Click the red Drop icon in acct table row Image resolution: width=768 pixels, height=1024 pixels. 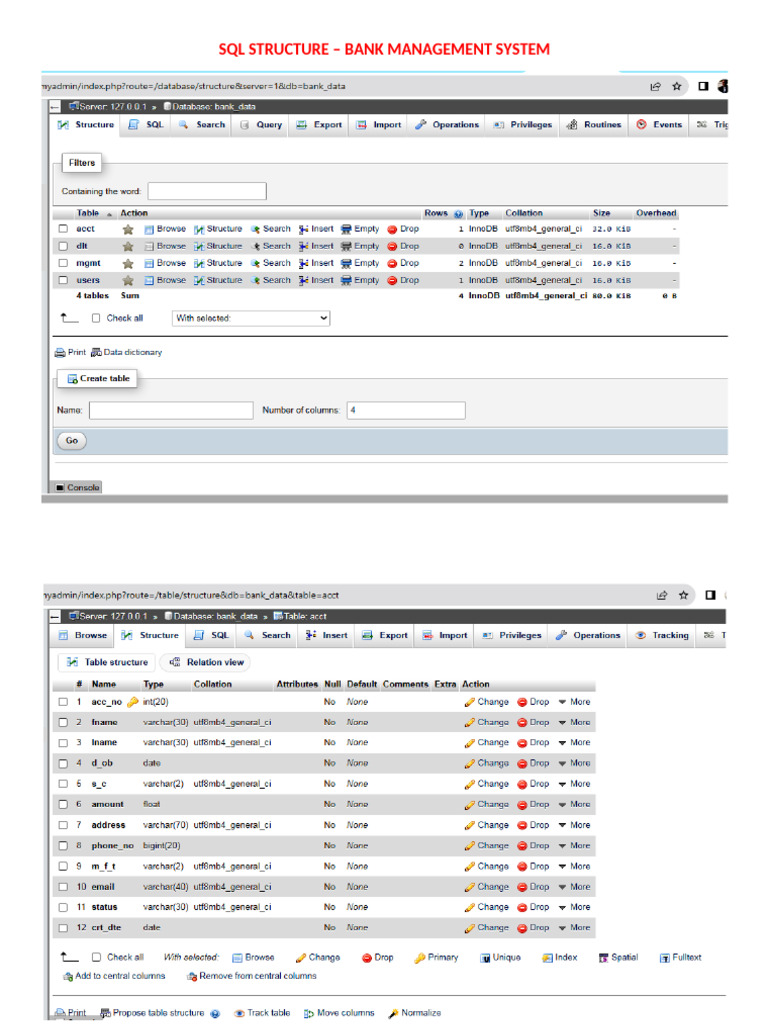click(x=392, y=229)
